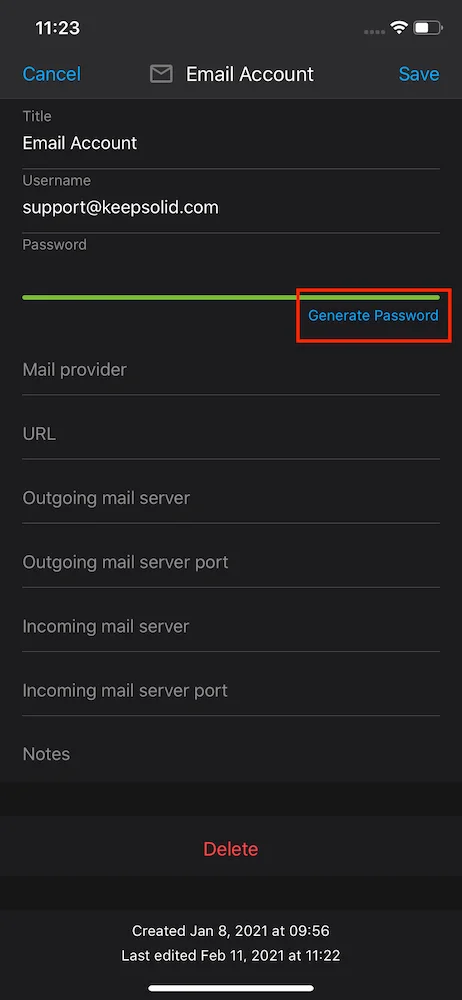Tap the Notes field

231,754
